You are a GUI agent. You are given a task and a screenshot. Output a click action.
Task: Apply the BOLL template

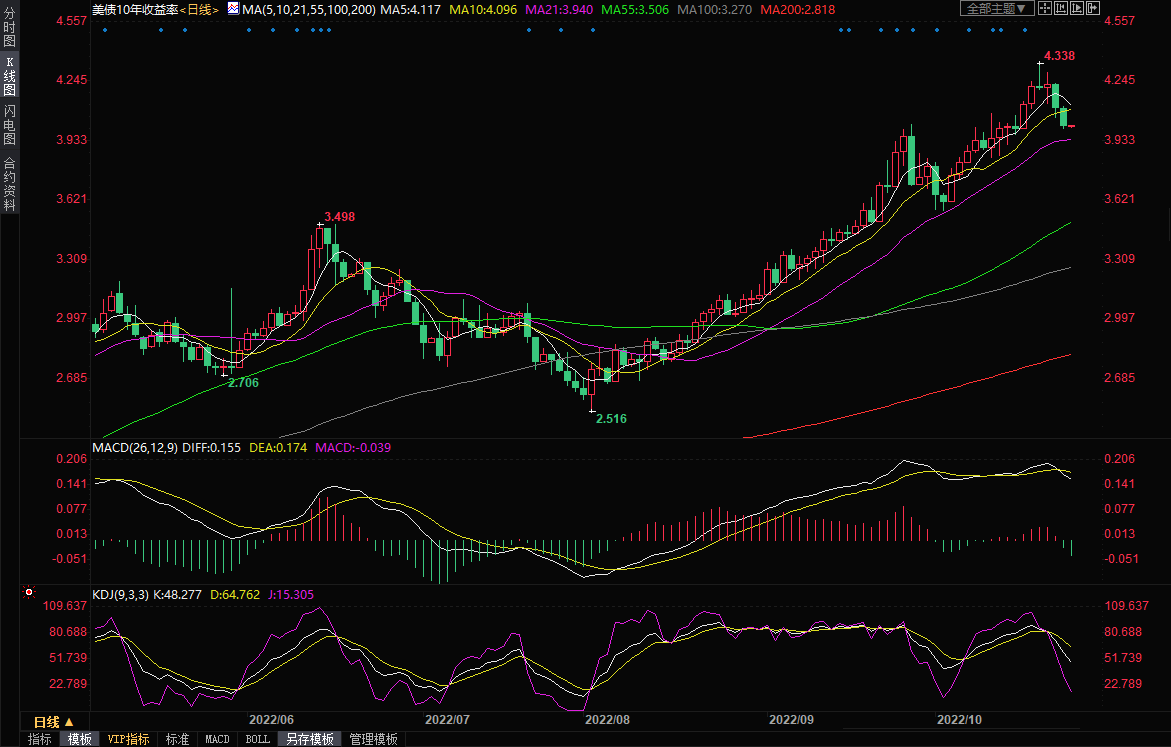[x=257, y=739]
